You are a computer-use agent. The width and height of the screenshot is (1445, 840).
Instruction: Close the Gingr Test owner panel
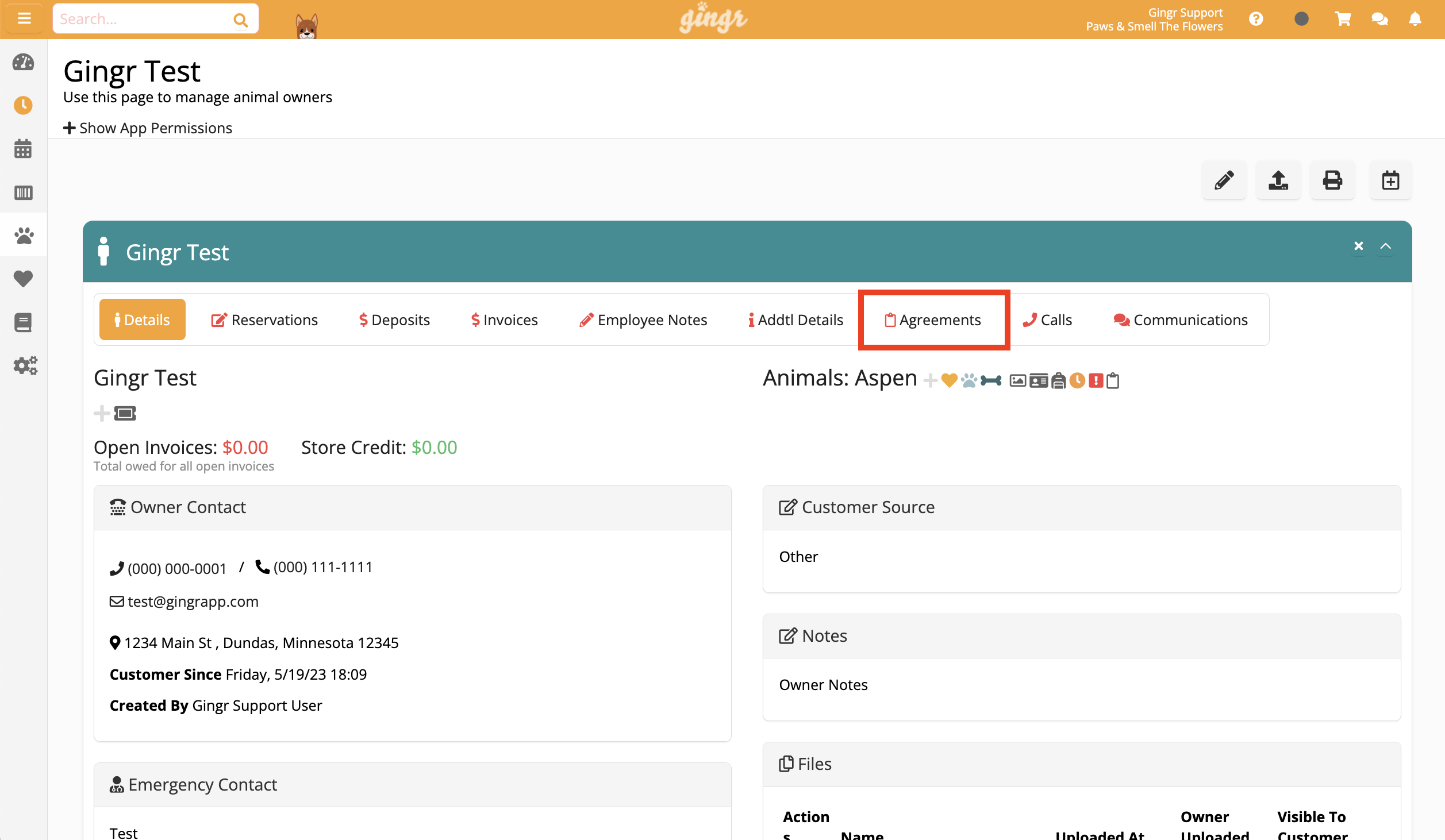click(1359, 246)
